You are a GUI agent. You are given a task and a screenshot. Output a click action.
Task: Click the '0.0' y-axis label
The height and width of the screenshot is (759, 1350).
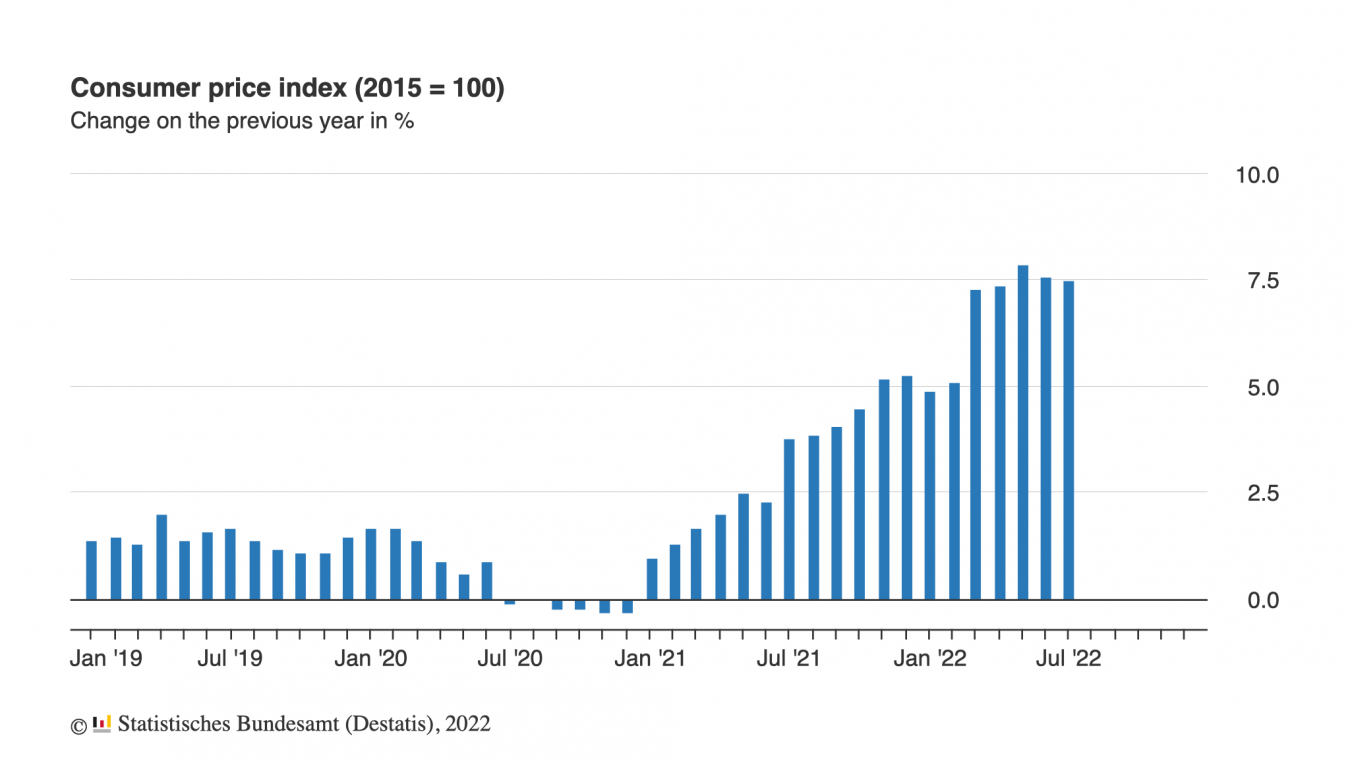pyautogui.click(x=1262, y=600)
